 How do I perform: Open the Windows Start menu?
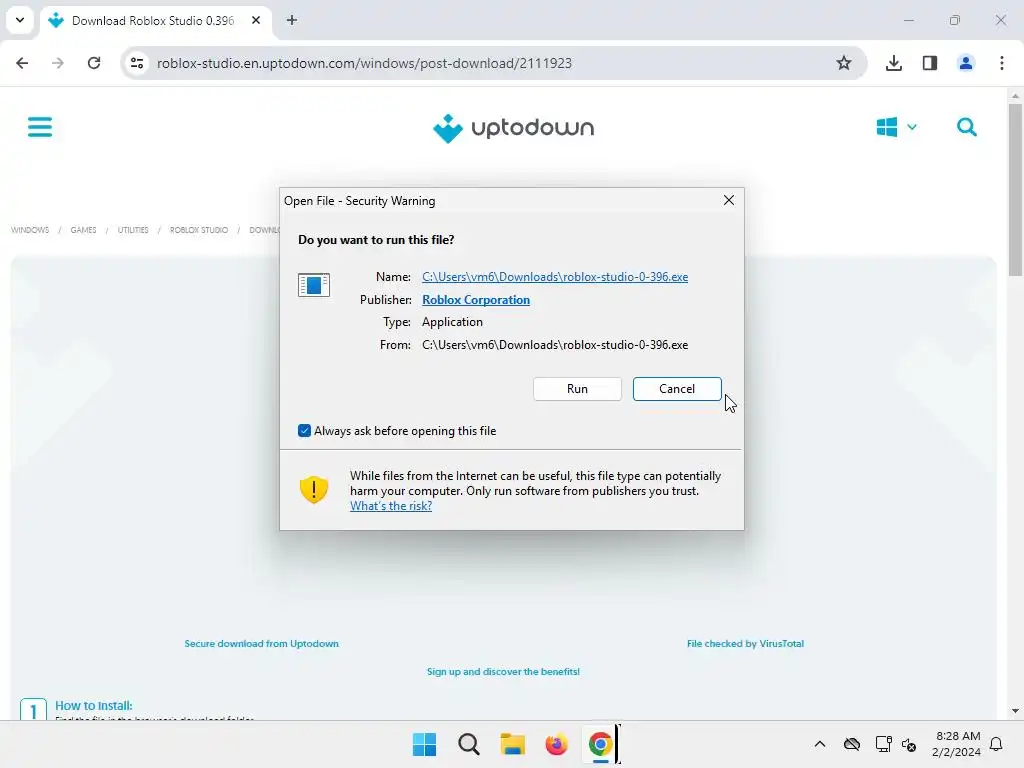tap(424, 744)
